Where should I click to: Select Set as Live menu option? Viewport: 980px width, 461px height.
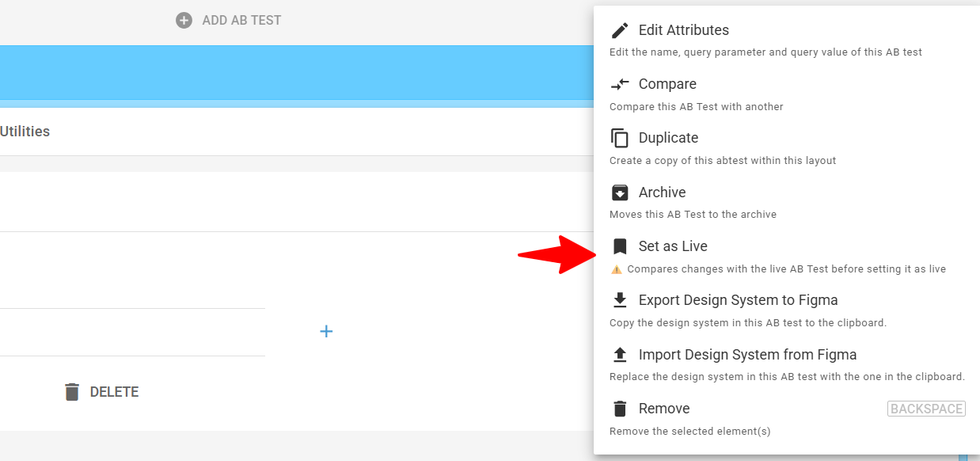click(673, 246)
